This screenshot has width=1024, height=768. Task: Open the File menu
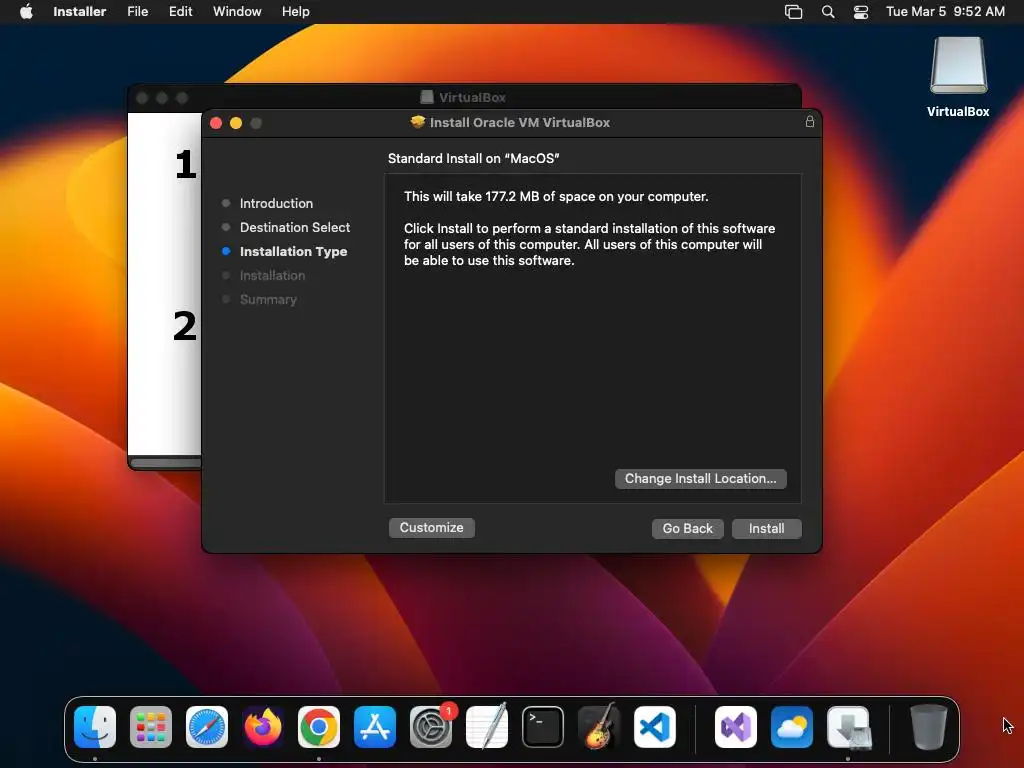[137, 11]
